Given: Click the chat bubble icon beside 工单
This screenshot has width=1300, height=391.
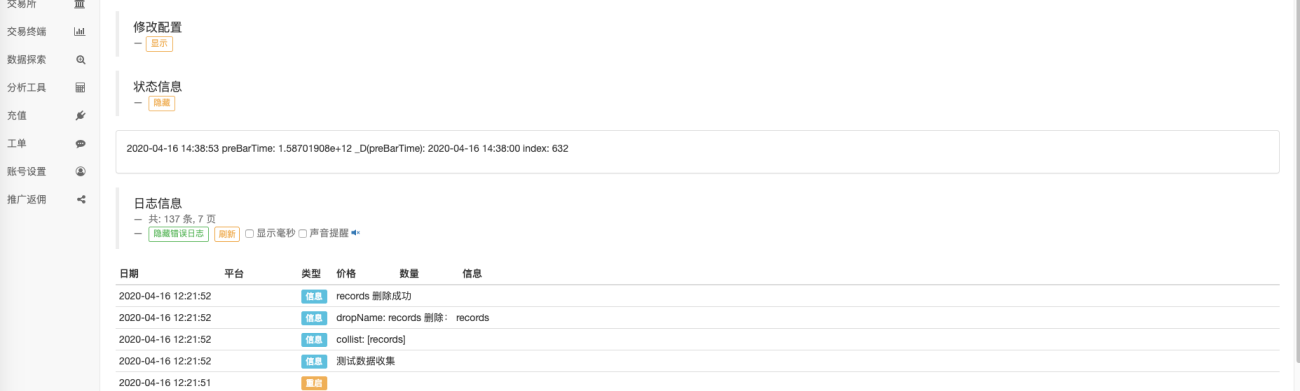Looking at the screenshot, I should [x=80, y=143].
